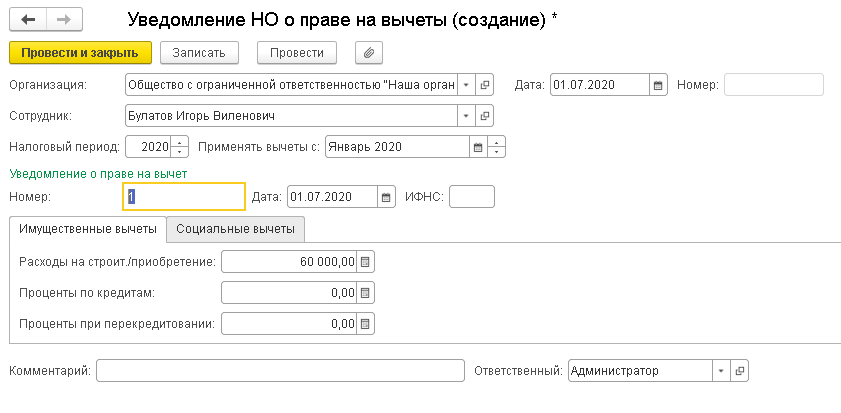
Task: Open calculator for loan interest field
Action: coord(365,294)
